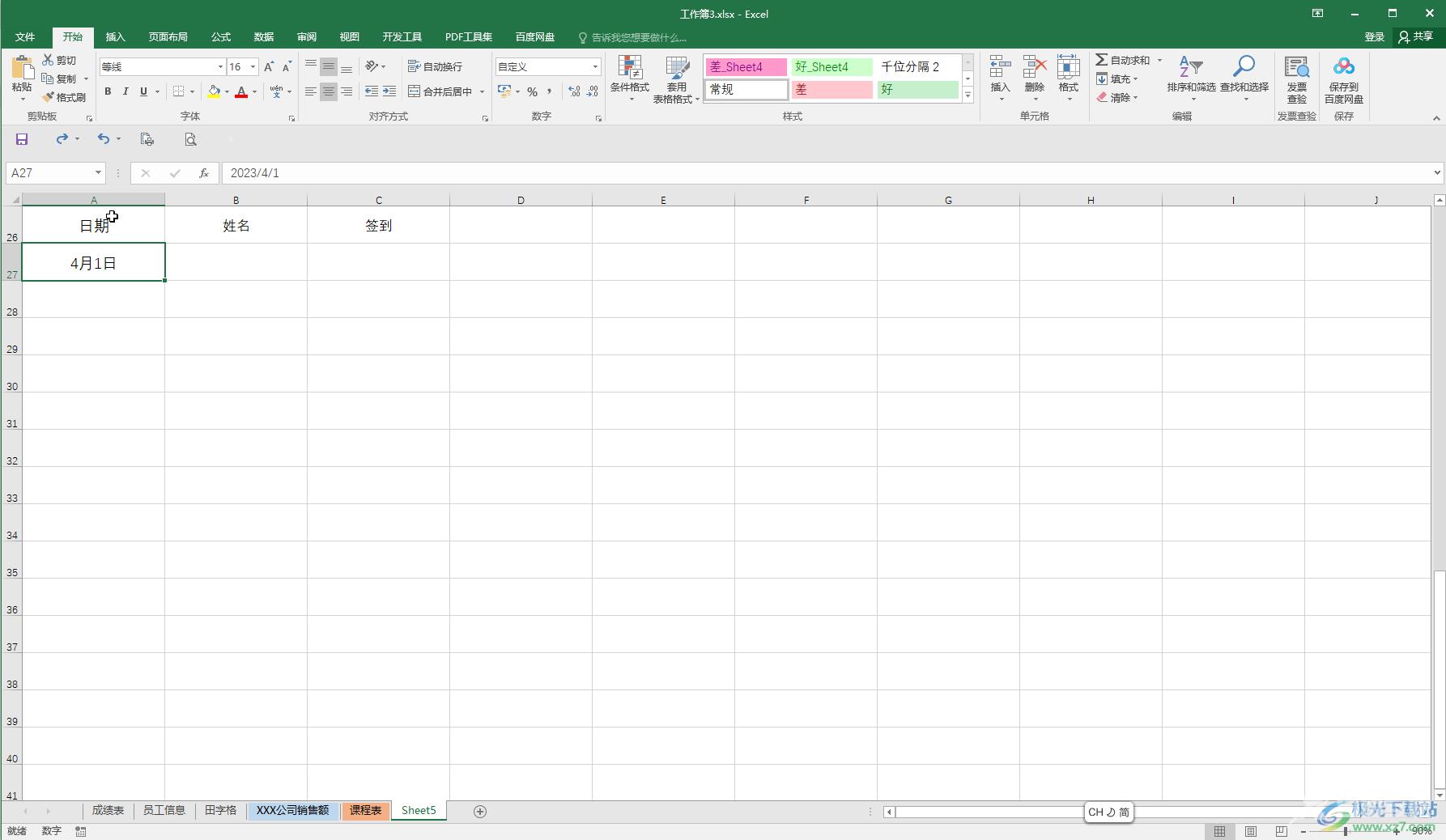Click the 共享 (Share) button
The width and height of the screenshot is (1446, 840).
1417,36
